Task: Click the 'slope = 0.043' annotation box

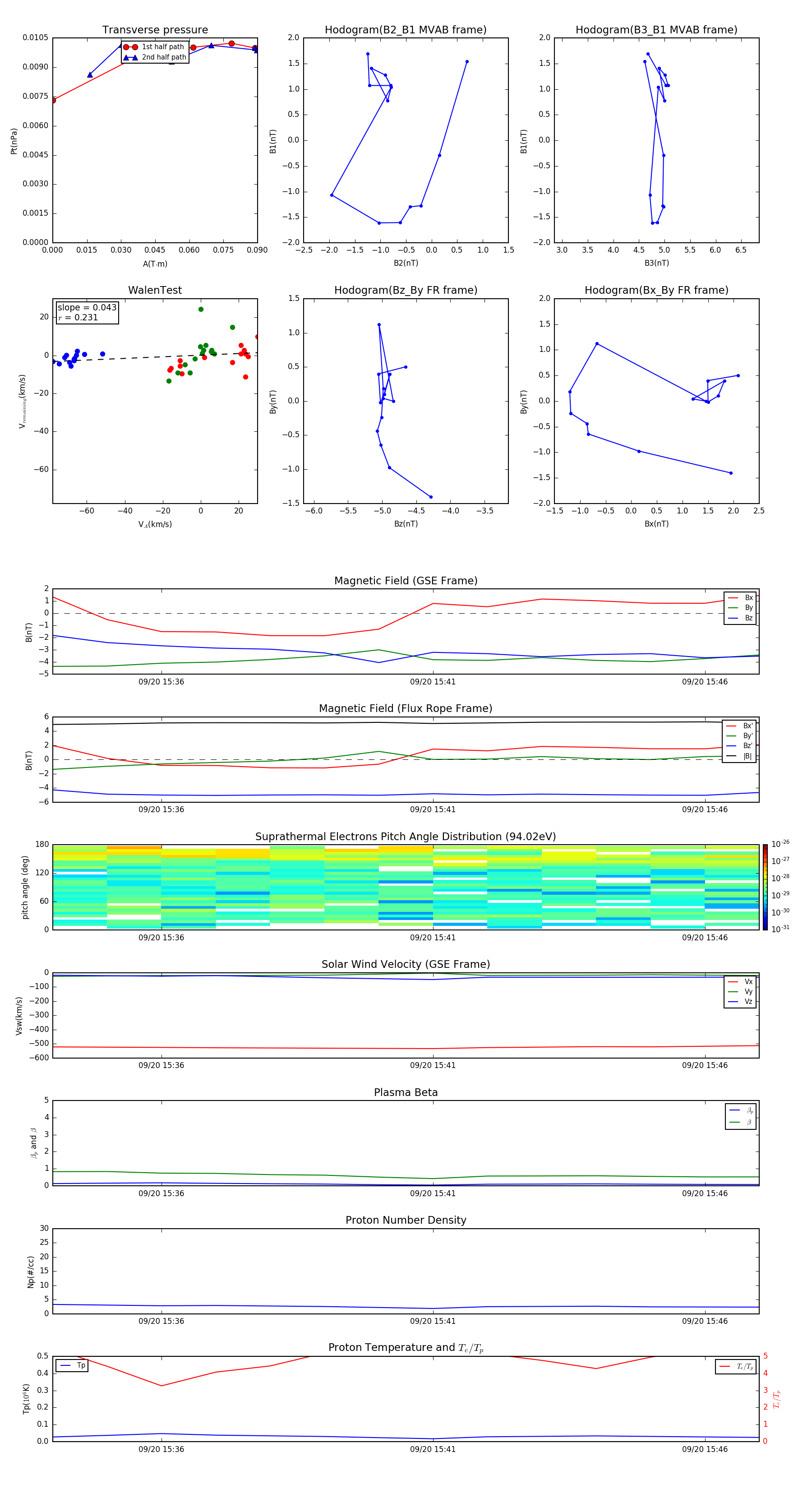Action: click(87, 312)
